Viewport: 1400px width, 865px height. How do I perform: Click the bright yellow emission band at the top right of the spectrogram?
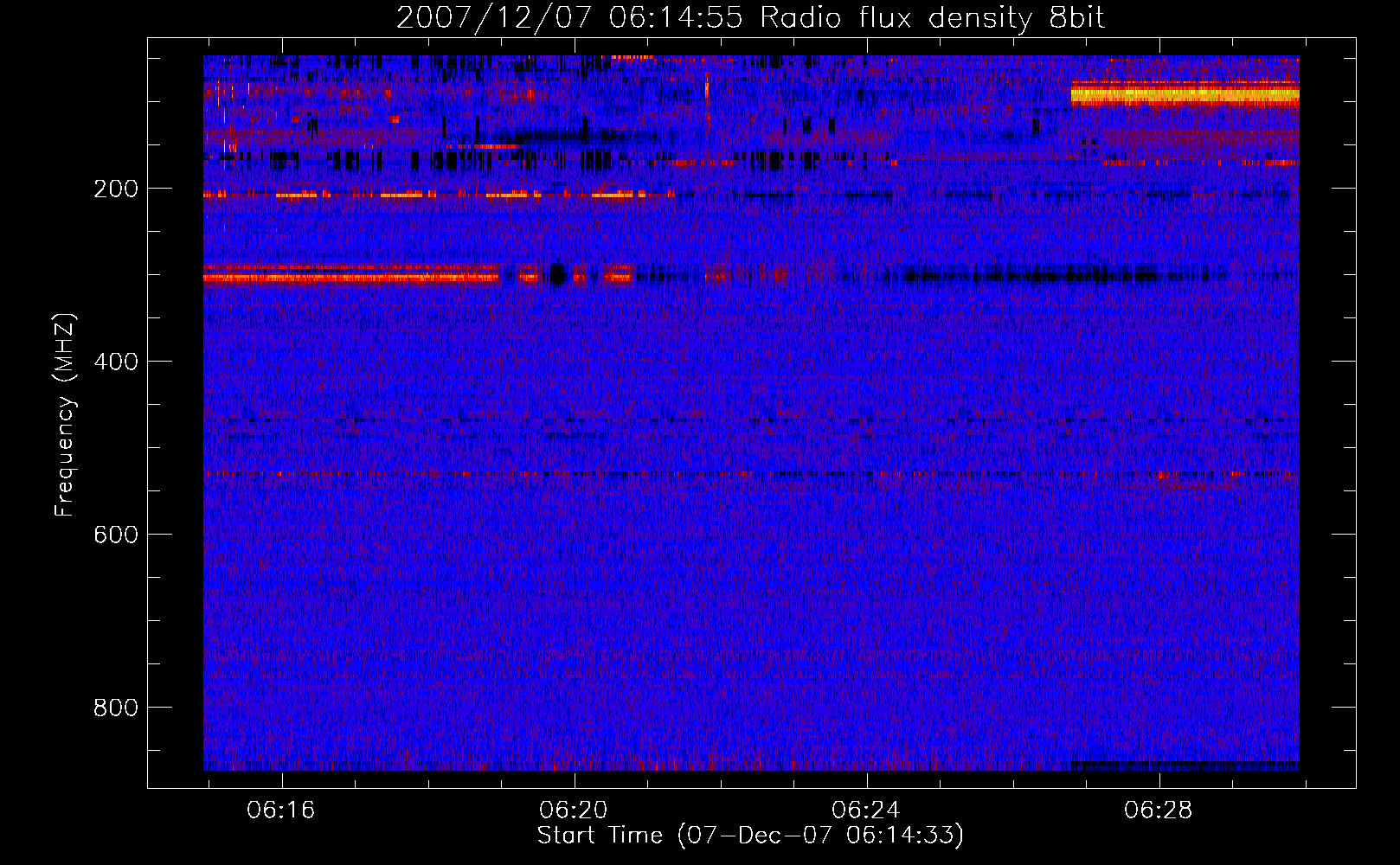pyautogui.click(x=1185, y=93)
